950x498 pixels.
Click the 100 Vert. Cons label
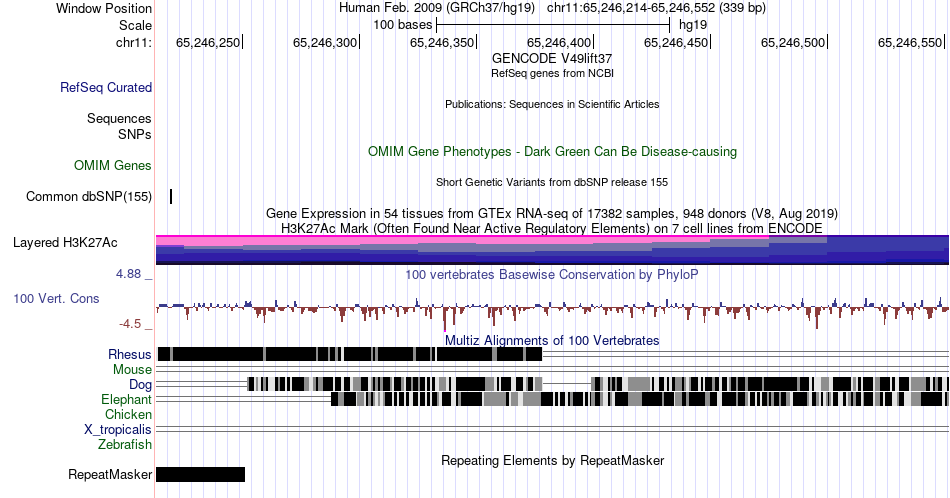56,298
